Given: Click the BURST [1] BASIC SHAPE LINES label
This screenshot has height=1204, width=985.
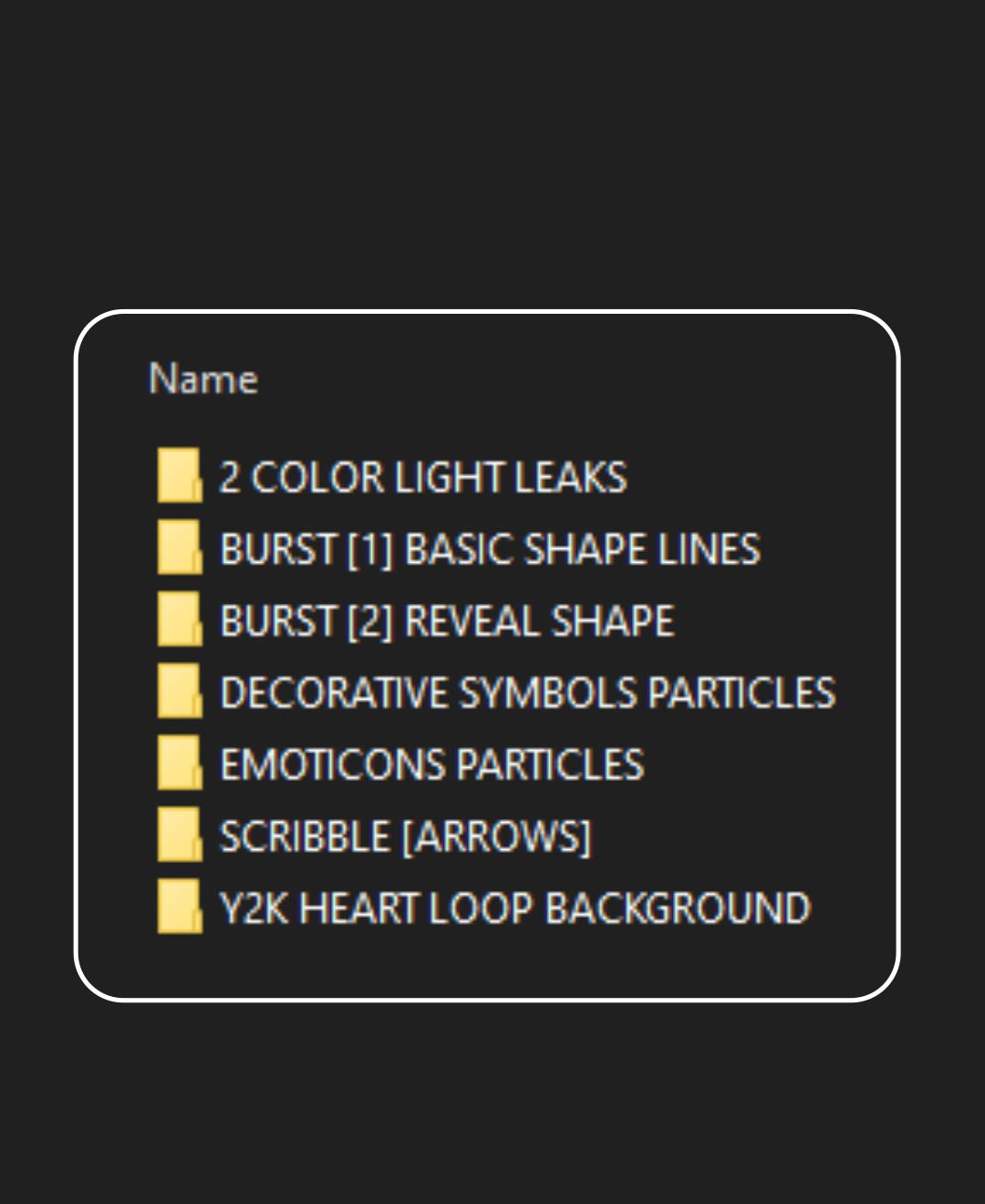Looking at the screenshot, I should (x=490, y=550).
